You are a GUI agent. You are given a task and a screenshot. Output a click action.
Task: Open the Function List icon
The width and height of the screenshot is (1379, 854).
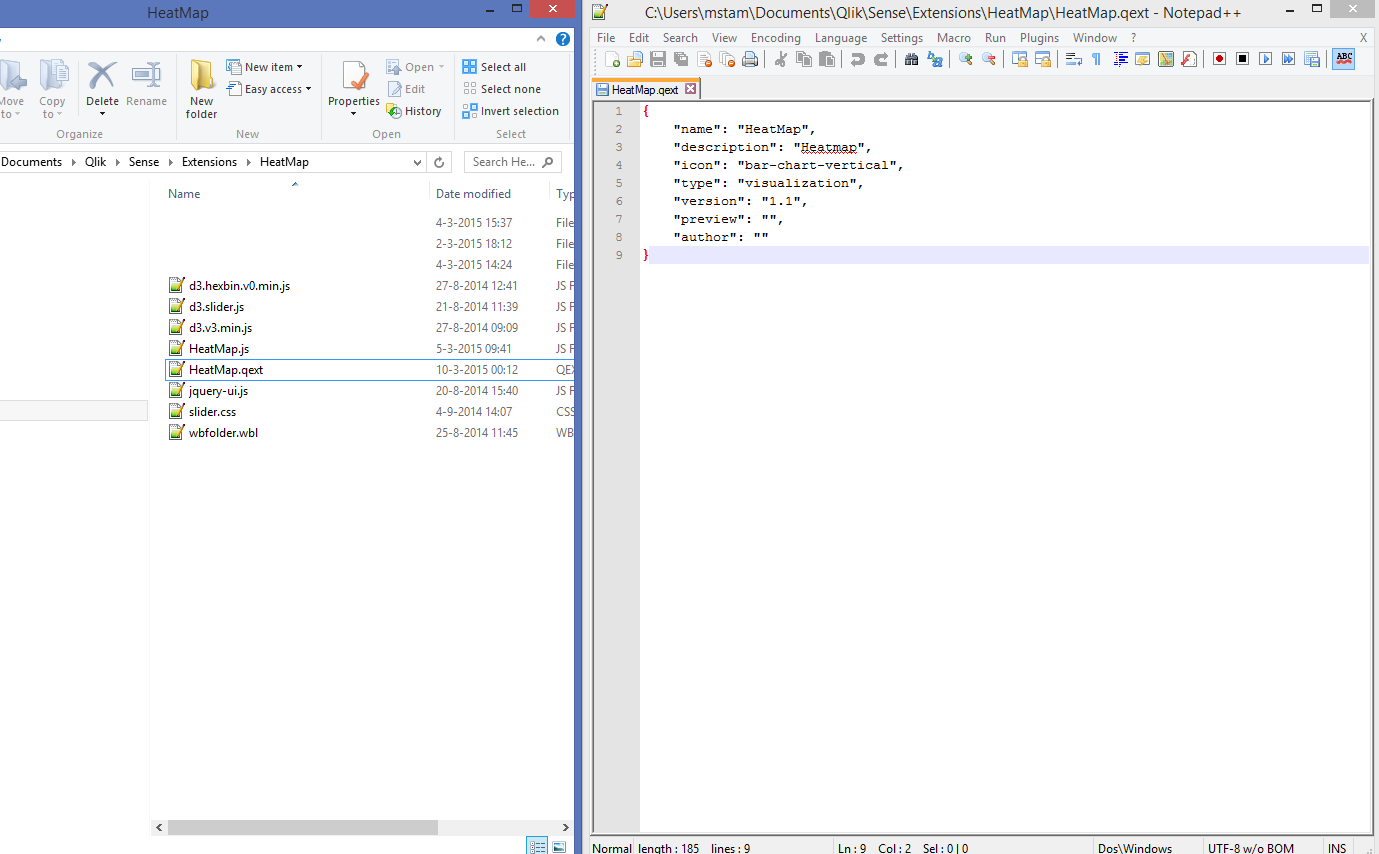coord(1189,59)
